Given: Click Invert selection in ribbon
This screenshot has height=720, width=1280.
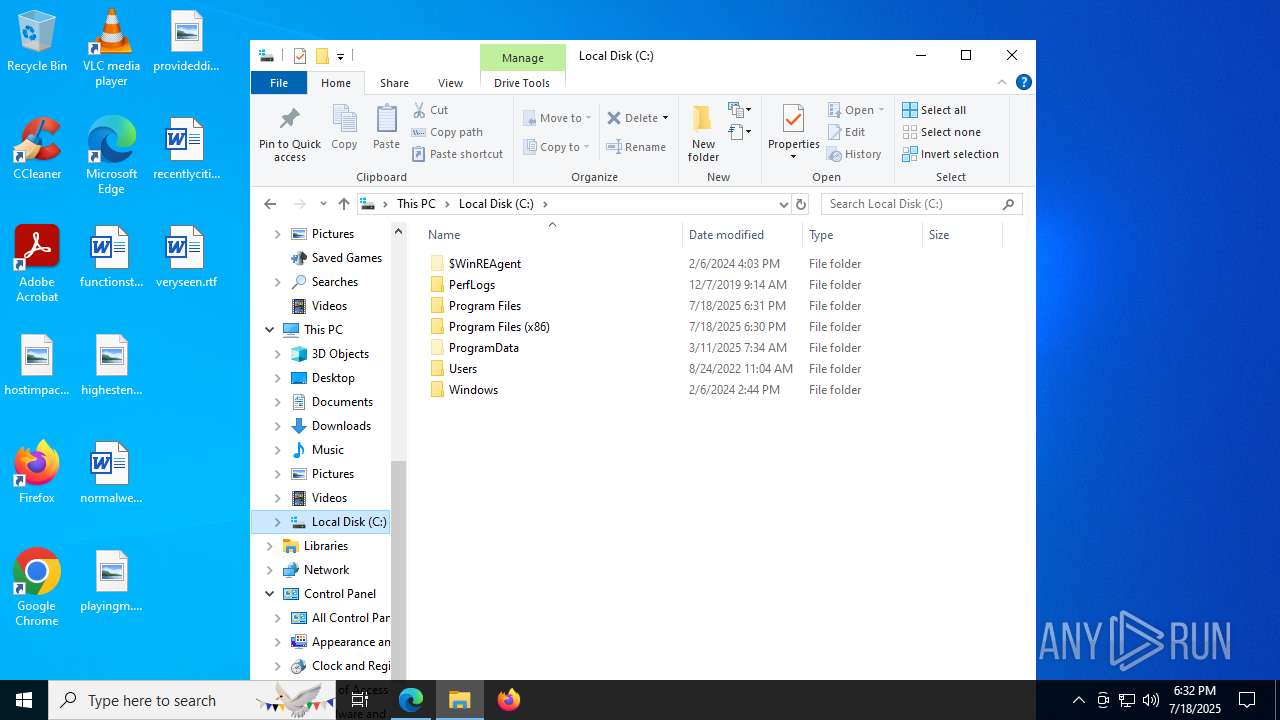Looking at the screenshot, I should tap(950, 154).
